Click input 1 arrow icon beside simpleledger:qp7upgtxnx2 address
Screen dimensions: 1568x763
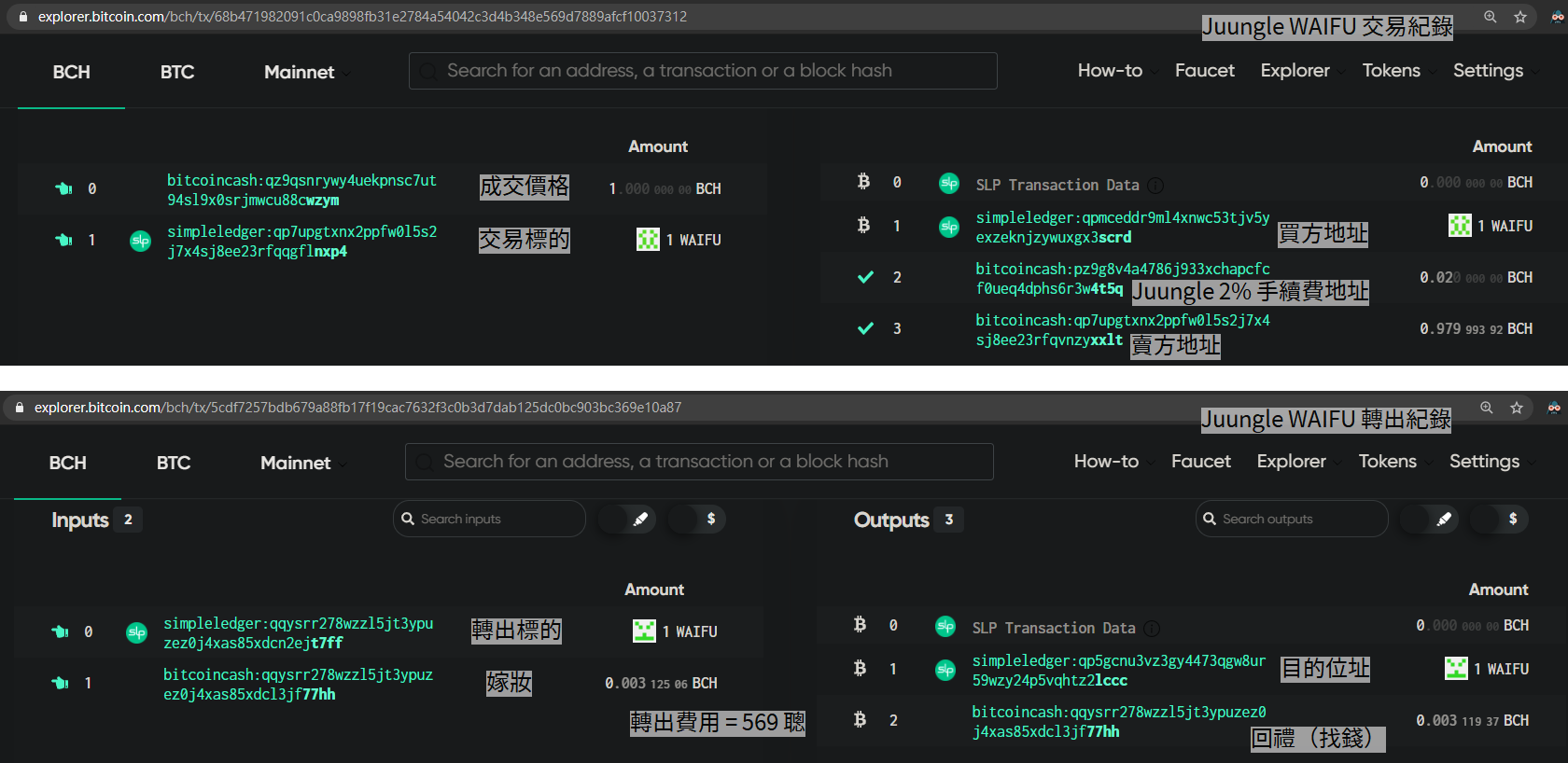(x=63, y=240)
